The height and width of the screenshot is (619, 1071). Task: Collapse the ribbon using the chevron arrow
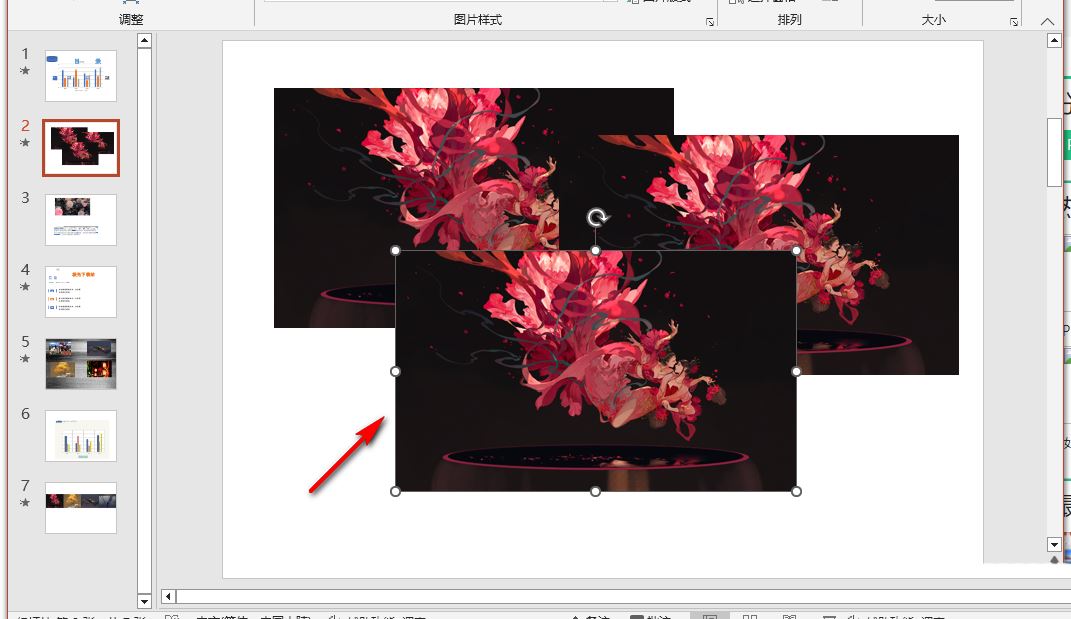[1047, 21]
